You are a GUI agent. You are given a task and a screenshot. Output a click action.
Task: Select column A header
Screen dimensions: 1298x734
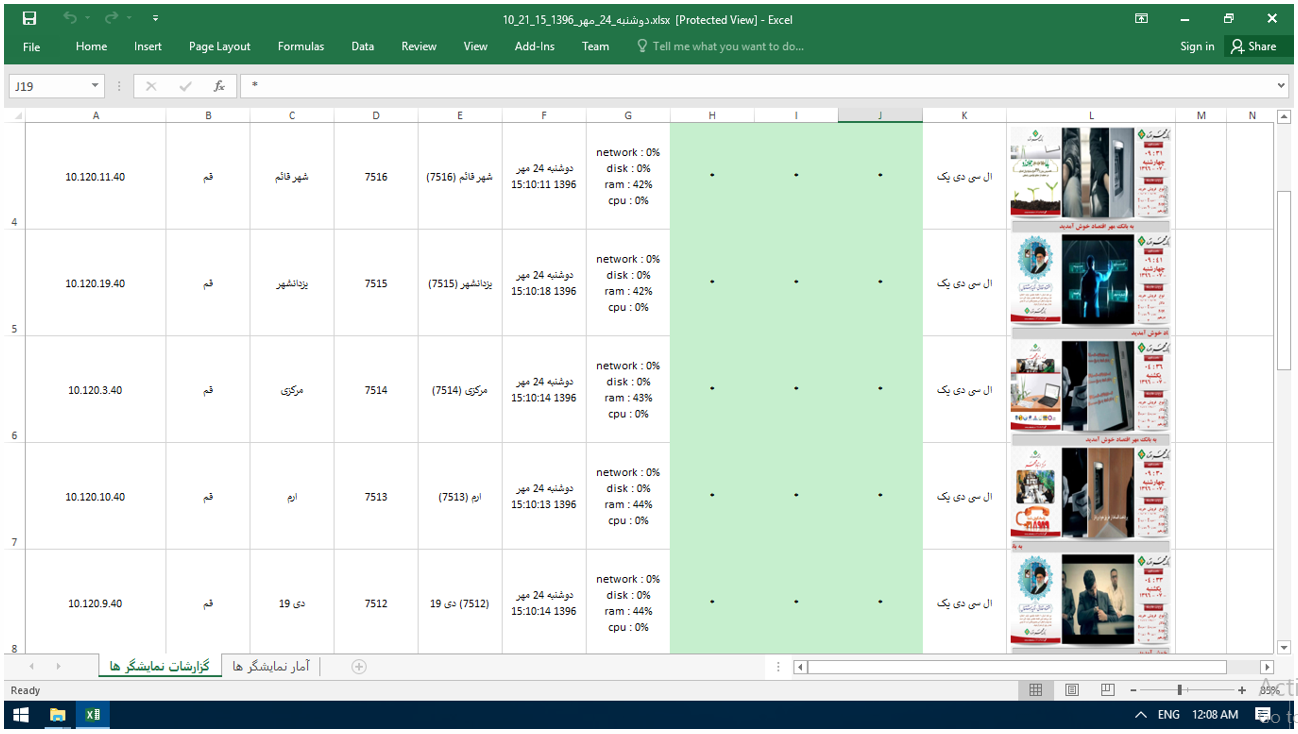click(x=96, y=115)
